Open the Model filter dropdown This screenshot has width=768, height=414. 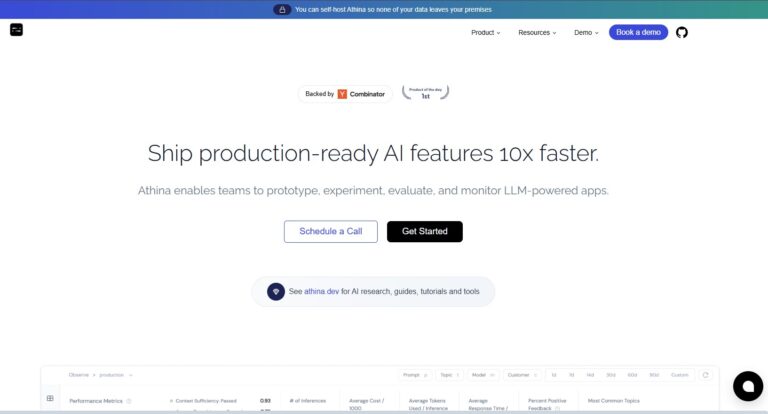(483, 375)
